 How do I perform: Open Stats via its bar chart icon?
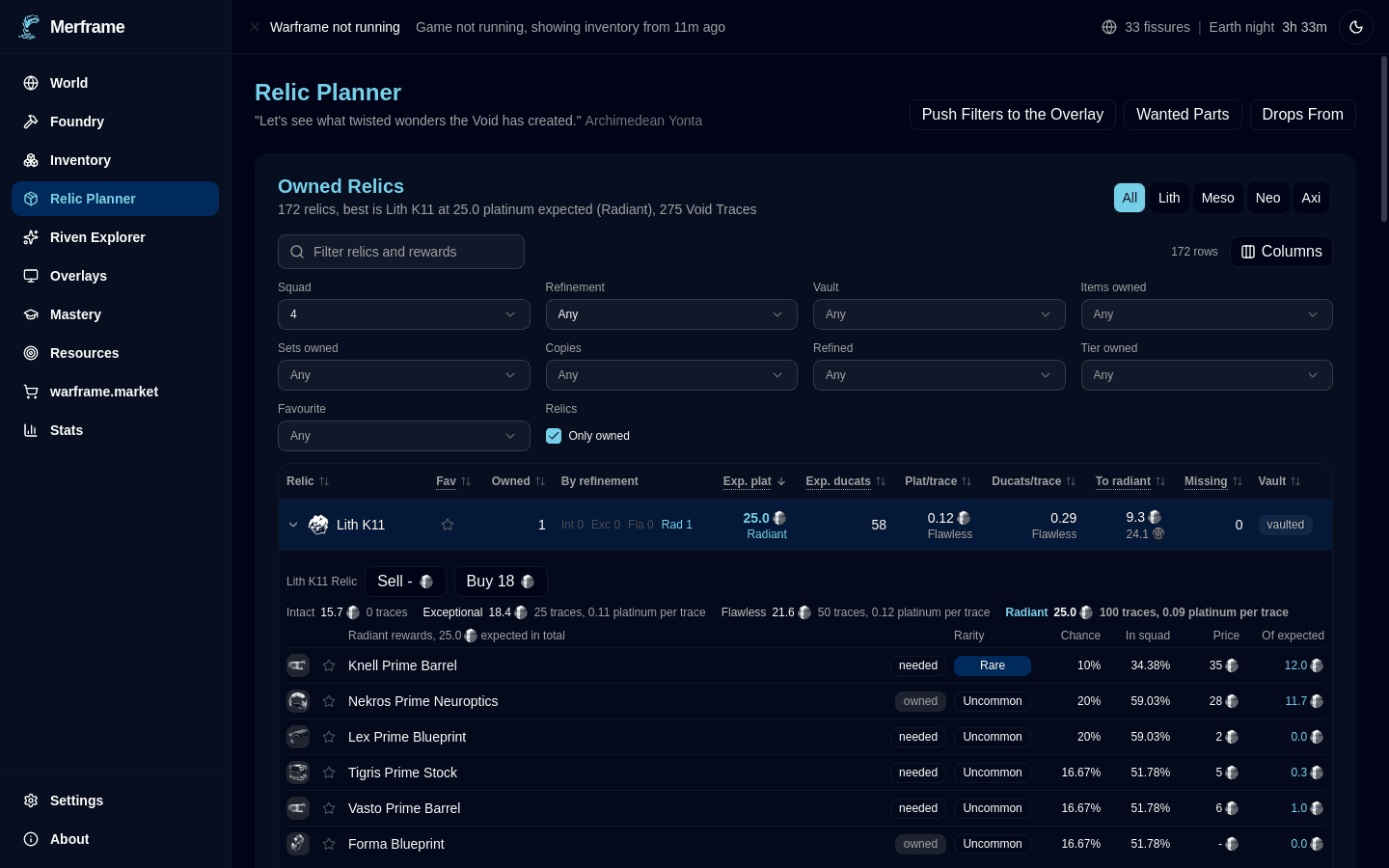pyautogui.click(x=31, y=430)
